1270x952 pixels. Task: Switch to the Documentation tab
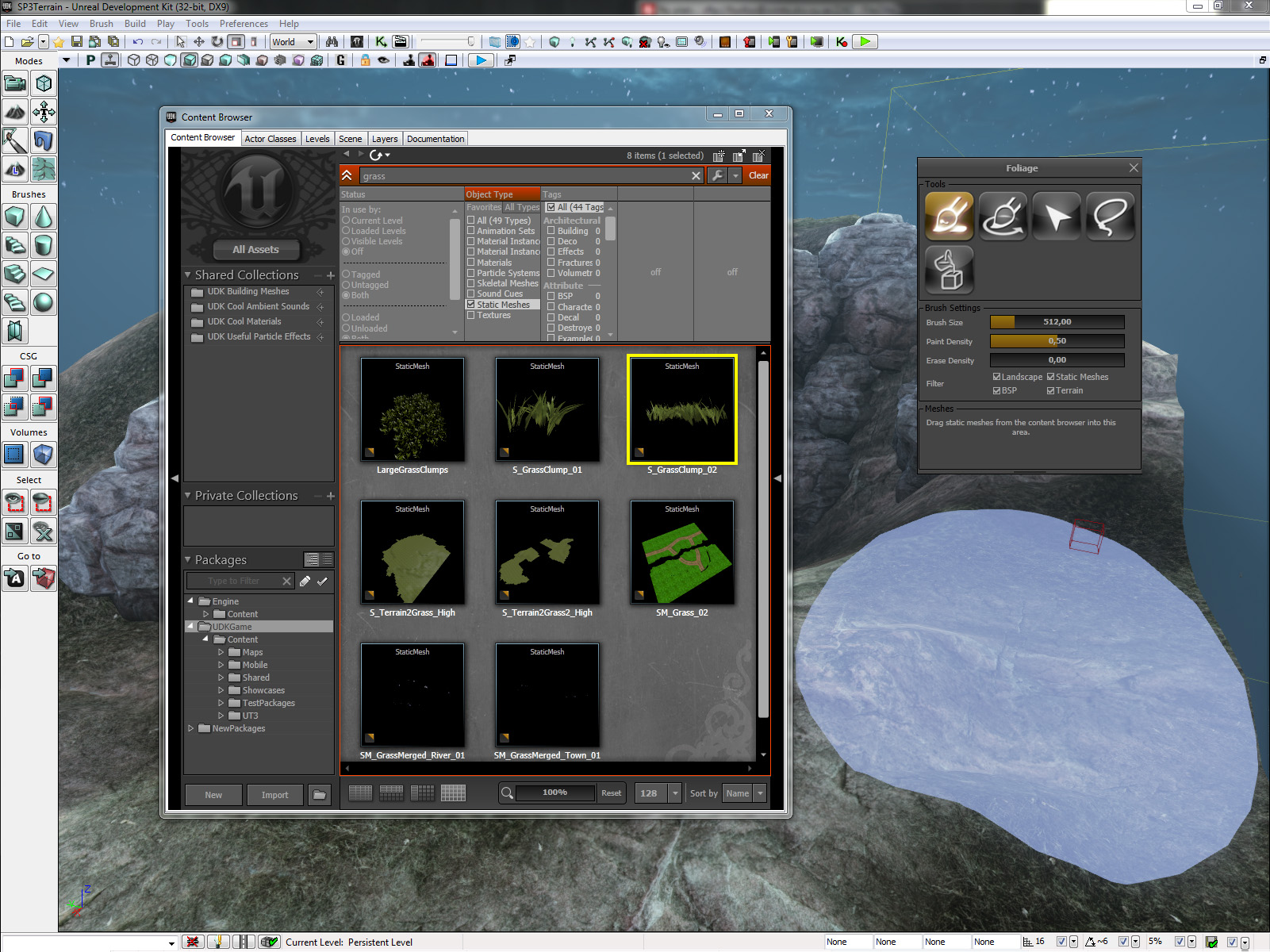coord(435,139)
